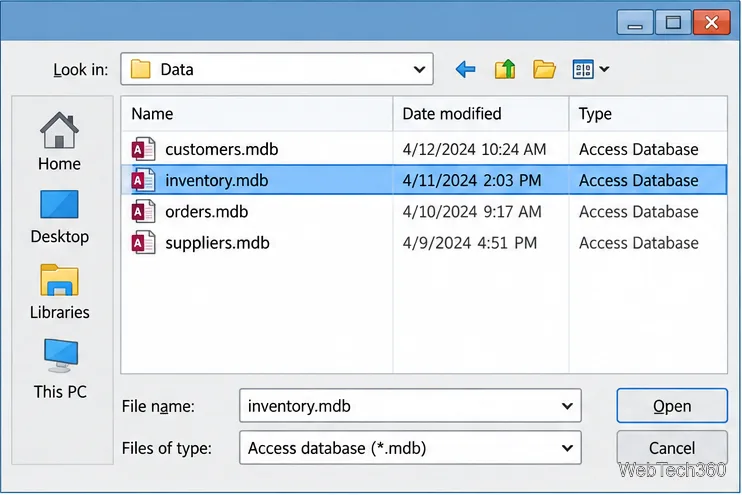Click Access Database type of orders.mdb
Viewport: 742px width, 495px height.
pos(639,212)
